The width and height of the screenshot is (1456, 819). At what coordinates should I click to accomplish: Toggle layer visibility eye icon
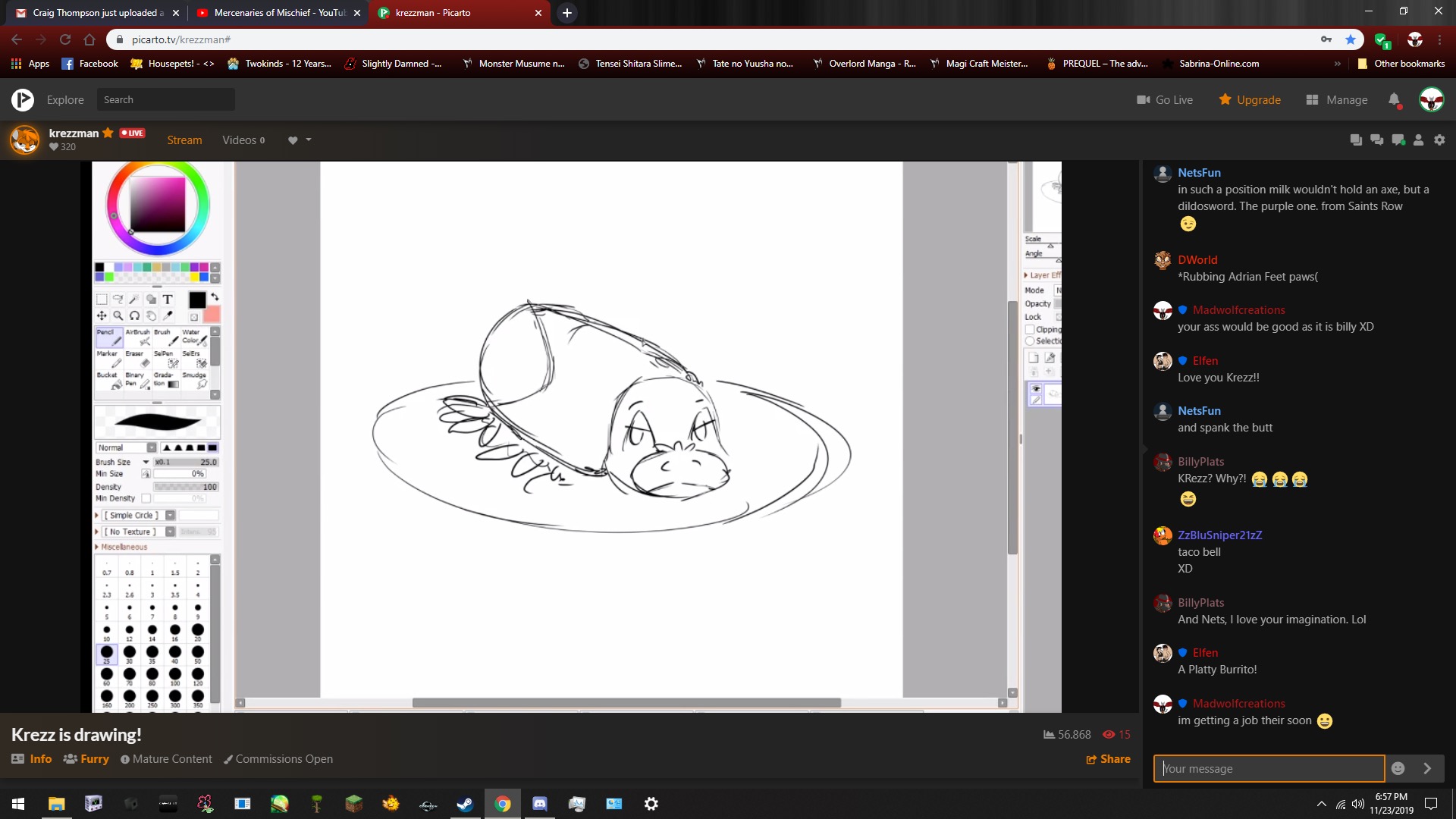(1036, 388)
